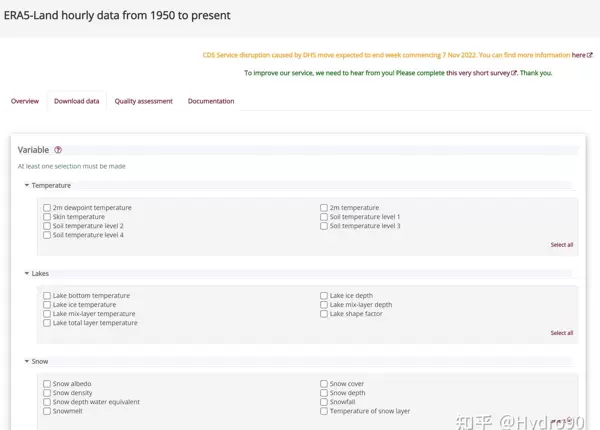600x430 pixels.
Task: Go to the Documentation tab
Action: [211, 101]
